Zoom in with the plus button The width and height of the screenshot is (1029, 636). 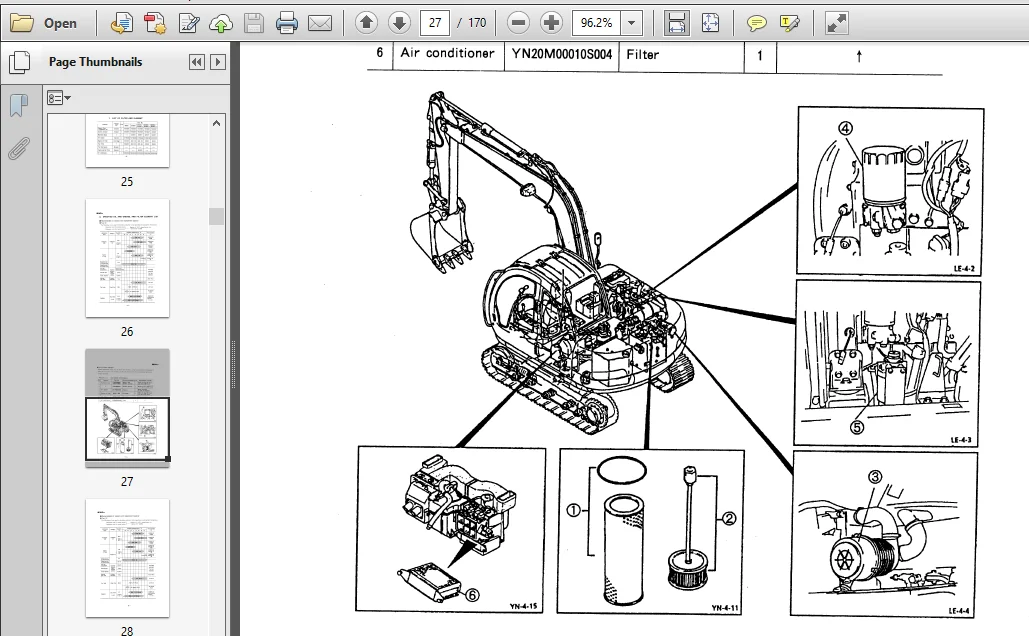[x=551, y=24]
